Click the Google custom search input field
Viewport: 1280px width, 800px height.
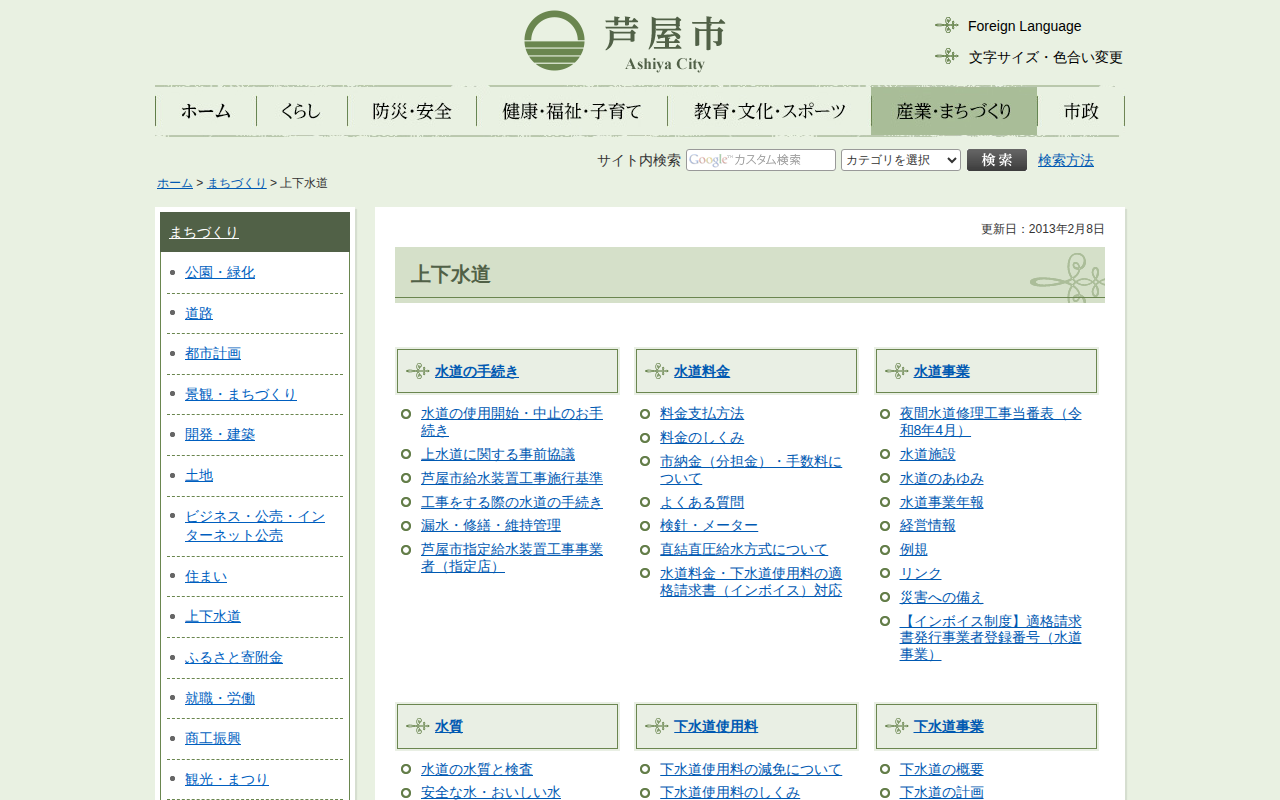pos(760,160)
